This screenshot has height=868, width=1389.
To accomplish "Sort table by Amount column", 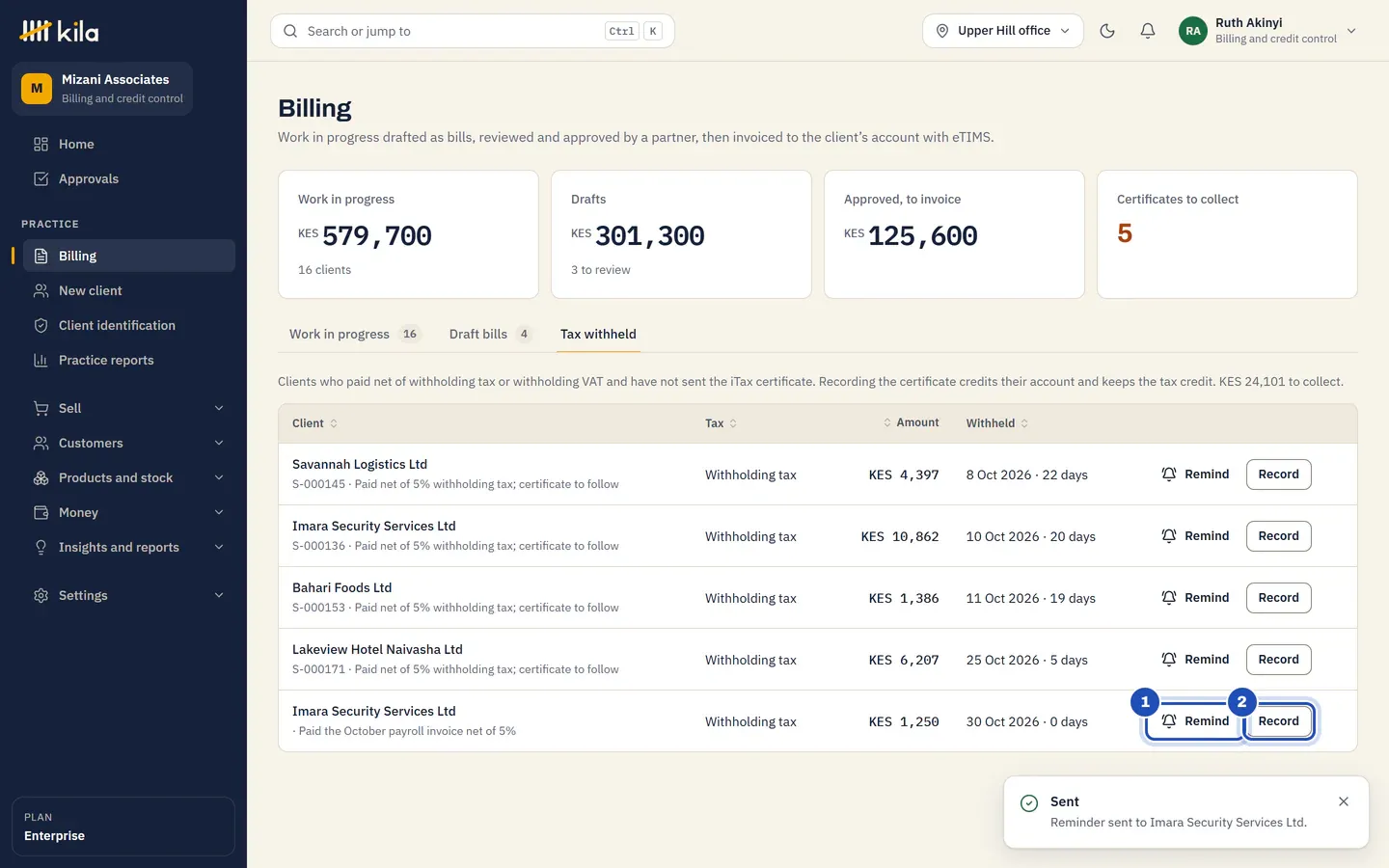I will [x=911, y=422].
